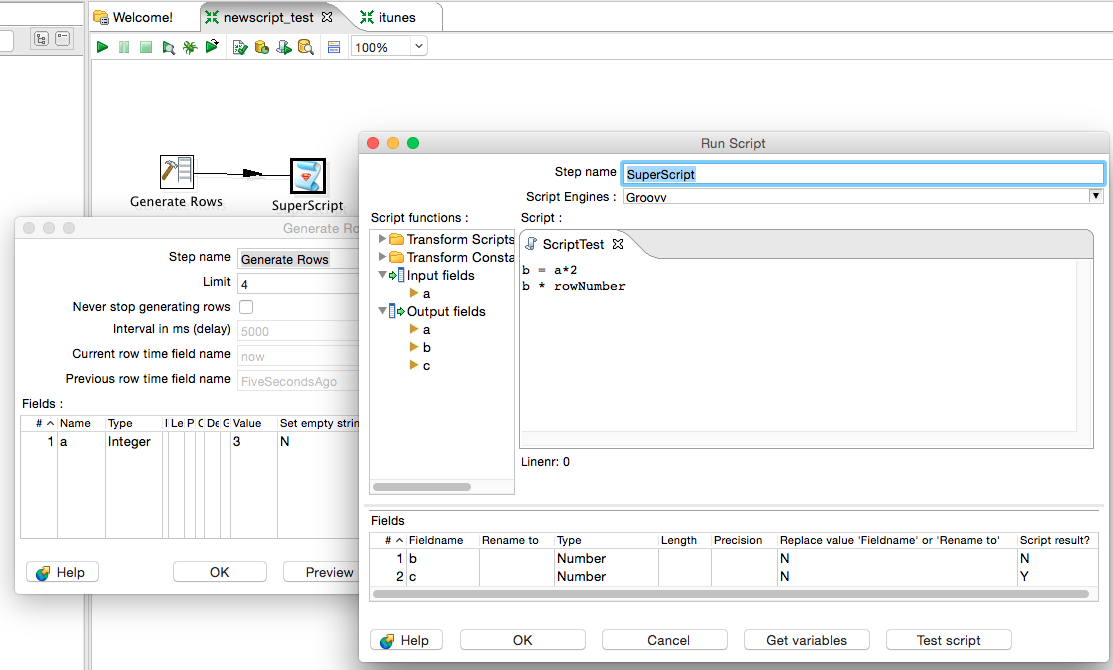Select the SuperScript step on the canvas
This screenshot has width=1113, height=670.
pyautogui.click(x=308, y=176)
